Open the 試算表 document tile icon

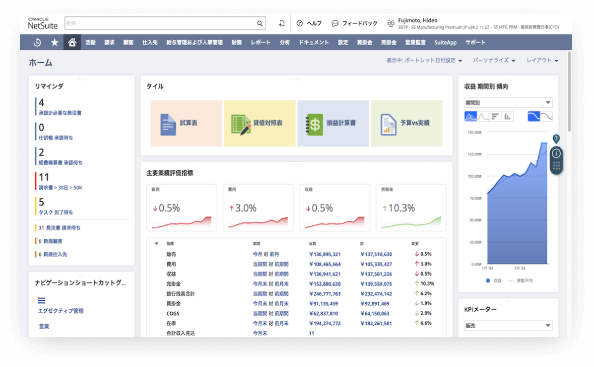[x=168, y=124]
